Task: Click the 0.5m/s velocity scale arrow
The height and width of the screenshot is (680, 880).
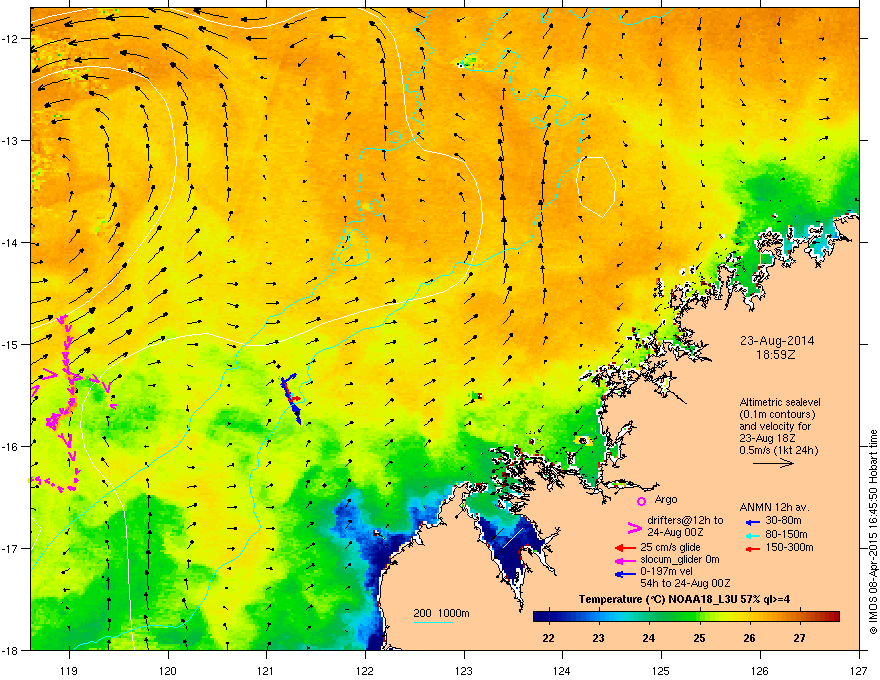Action: pyautogui.click(x=773, y=463)
